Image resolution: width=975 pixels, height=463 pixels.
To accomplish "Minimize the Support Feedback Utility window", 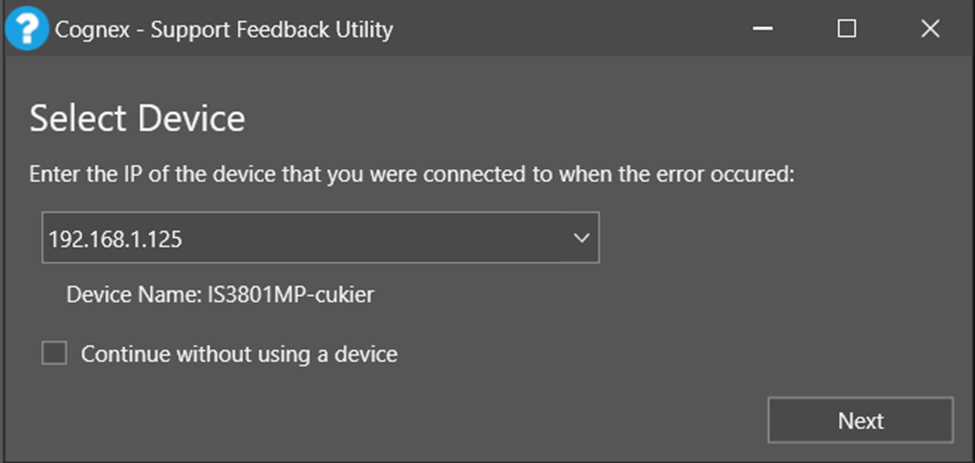I will click(766, 29).
